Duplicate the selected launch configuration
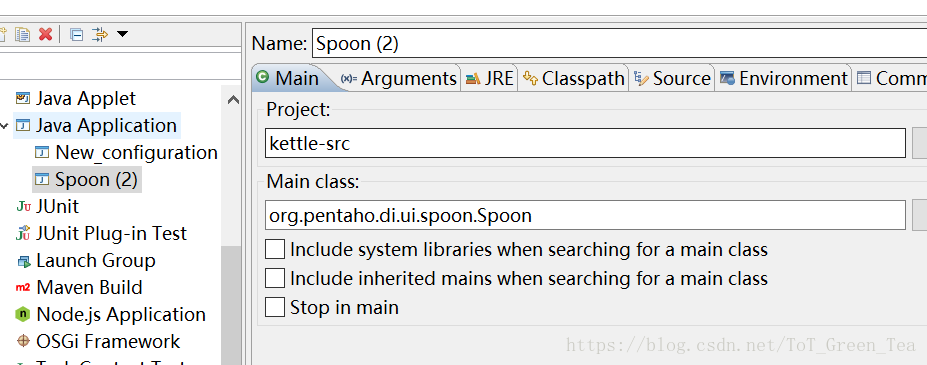The height and width of the screenshot is (365, 927). tap(22, 34)
